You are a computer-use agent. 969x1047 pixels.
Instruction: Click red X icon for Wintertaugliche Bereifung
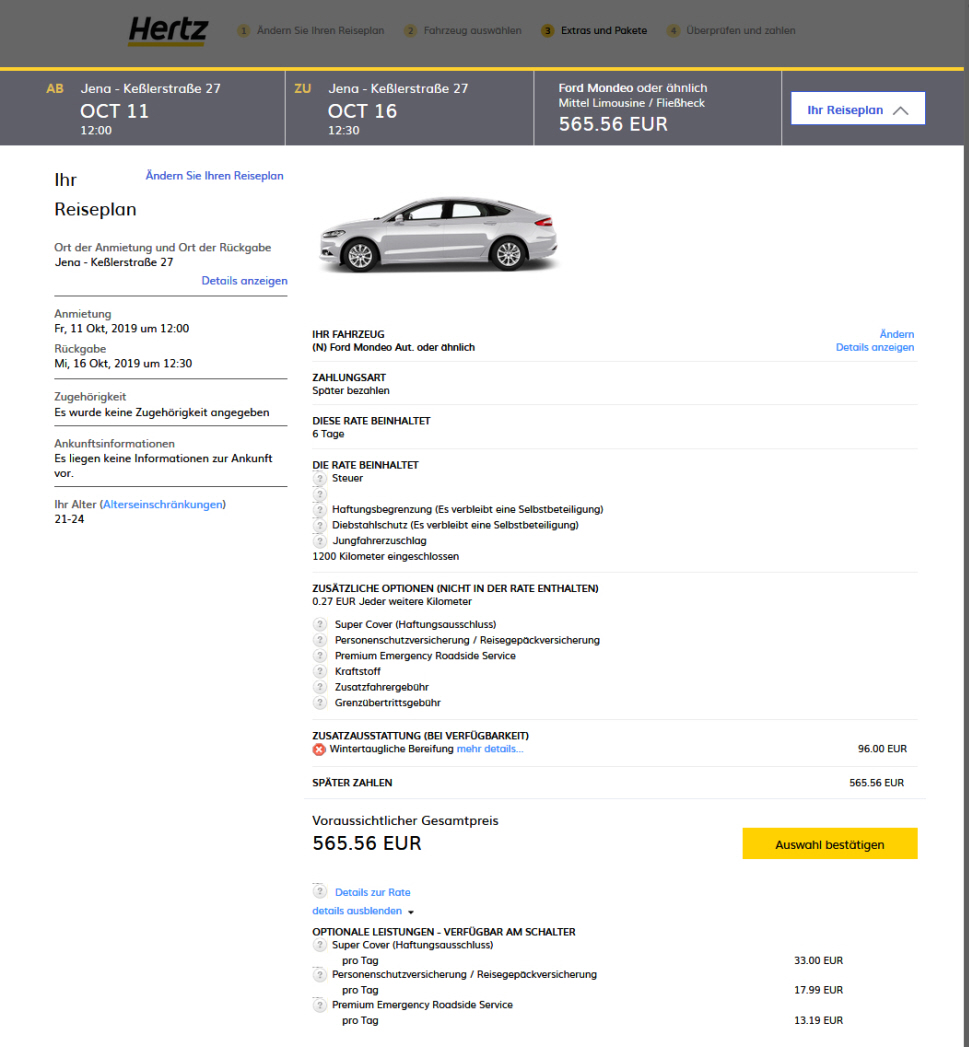319,749
